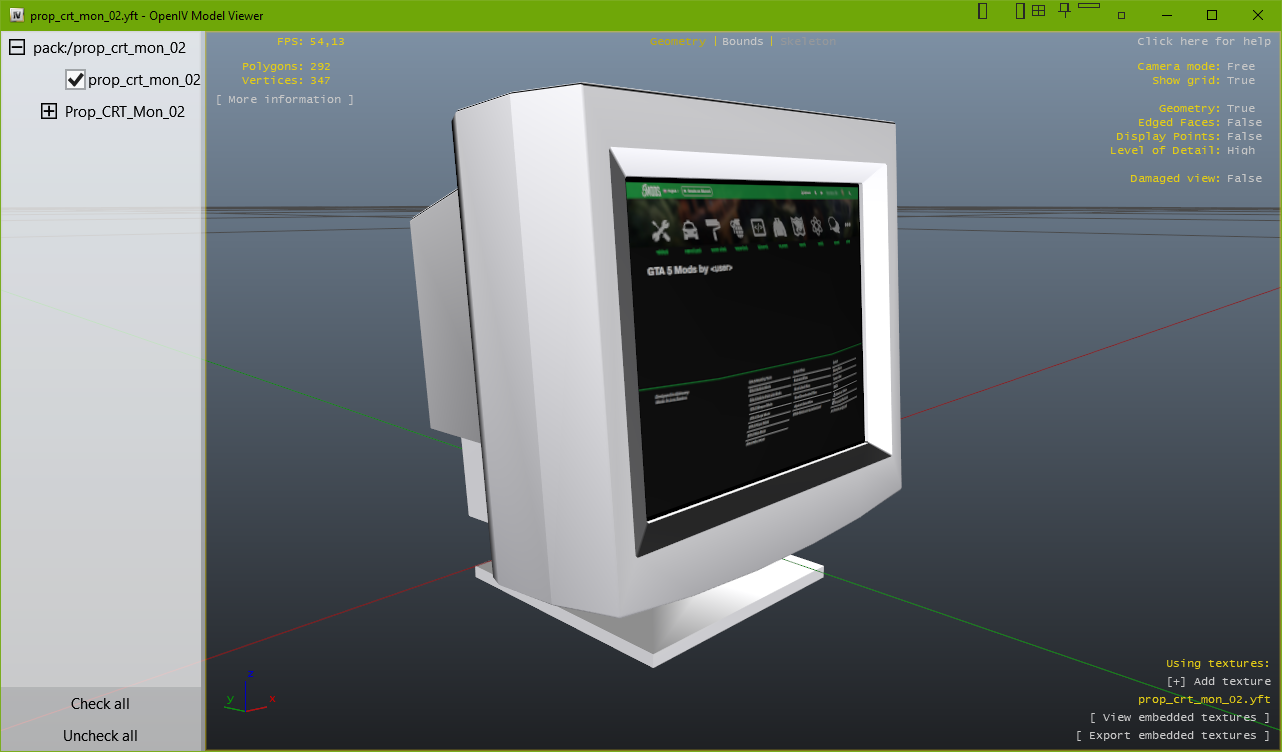Viewport: 1282px width, 752px height.
Task: Click the Check all button
Action: 100,704
